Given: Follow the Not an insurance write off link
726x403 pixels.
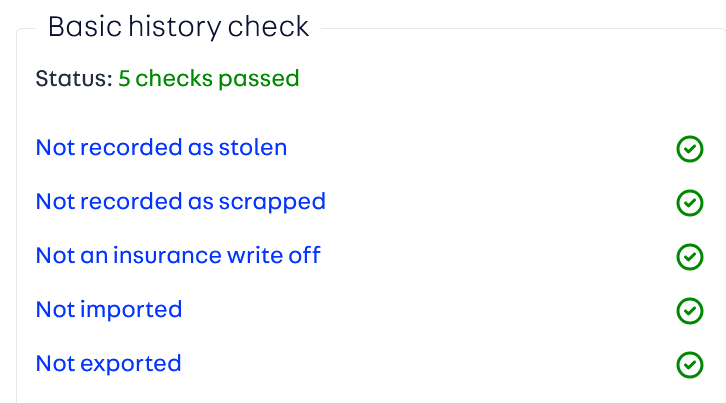Looking at the screenshot, I should (178, 256).
